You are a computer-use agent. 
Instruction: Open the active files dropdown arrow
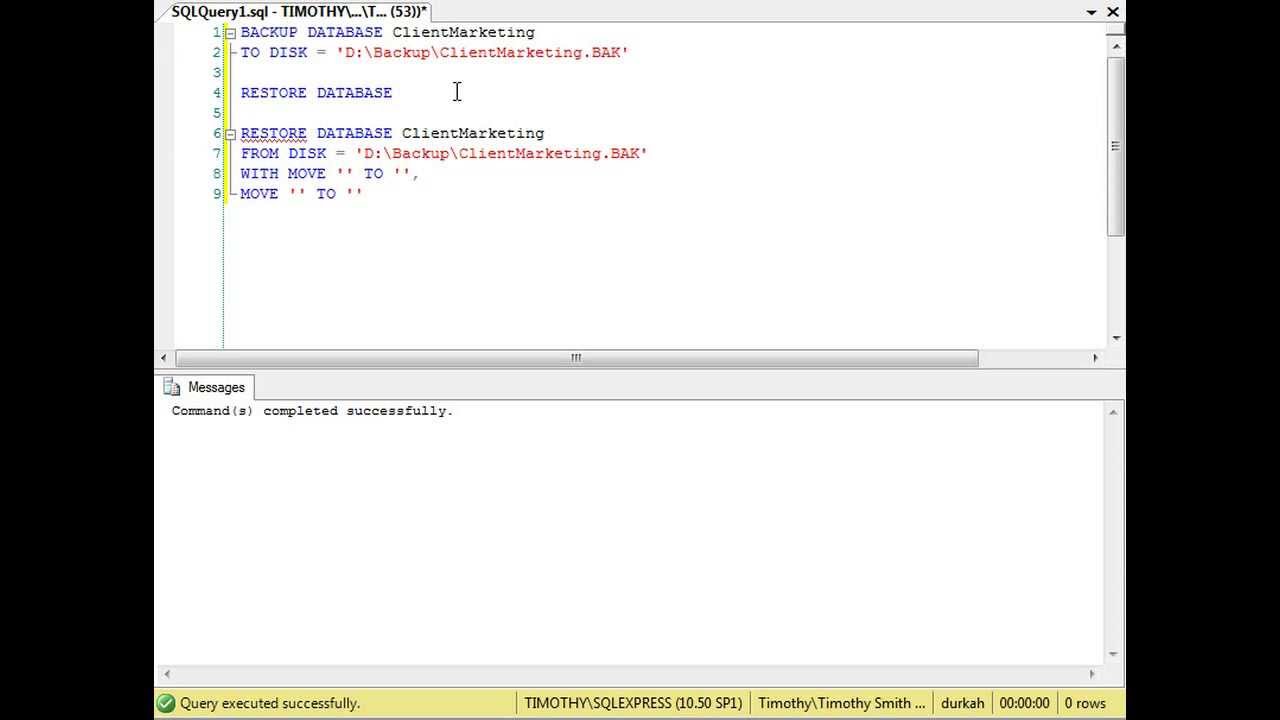[1092, 12]
